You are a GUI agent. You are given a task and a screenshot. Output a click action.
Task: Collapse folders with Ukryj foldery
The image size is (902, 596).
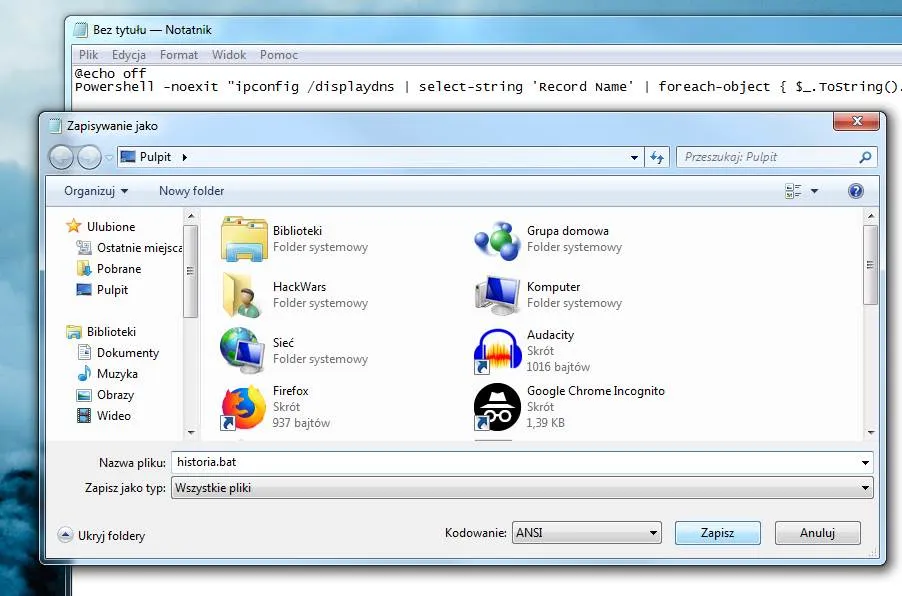(102, 536)
